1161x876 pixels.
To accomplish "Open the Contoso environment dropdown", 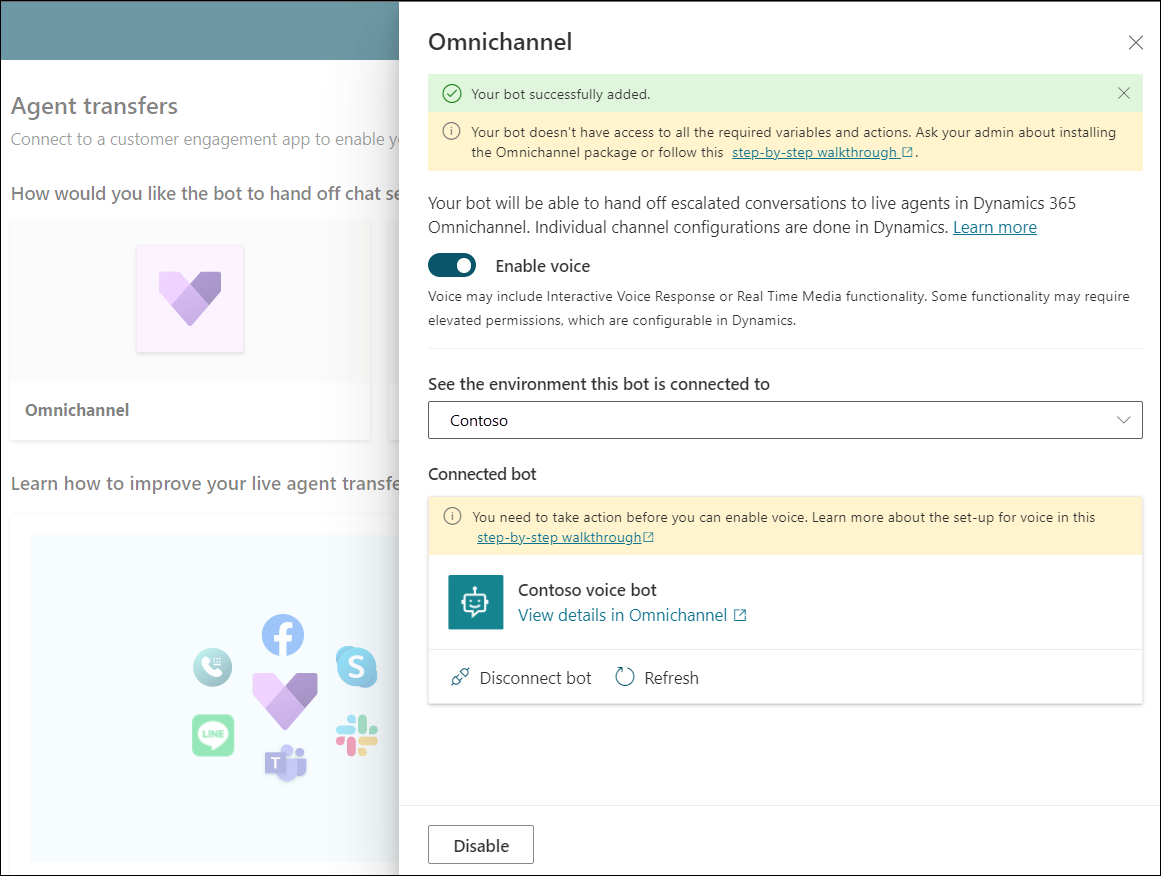I will [785, 420].
